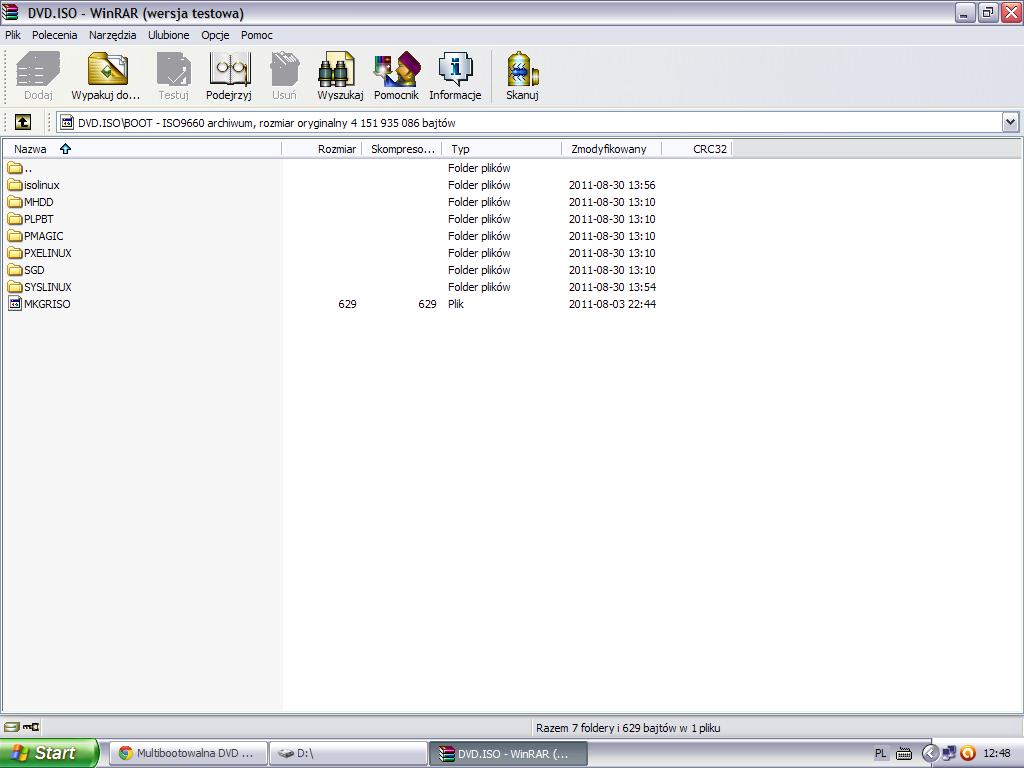Image resolution: width=1024 pixels, height=768 pixels.
Task: Open the Pomoc menu
Action: 257,35
